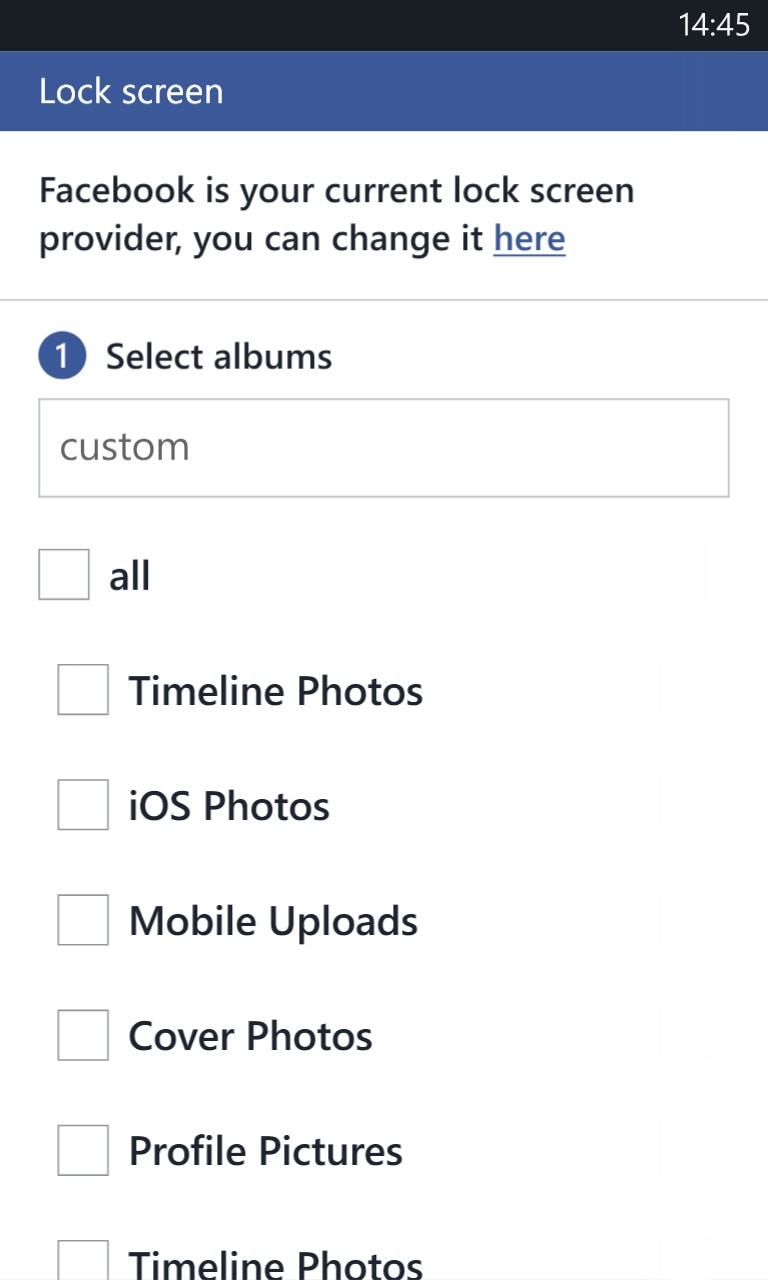Tap the "Mobile Uploads" album name
The height and width of the screenshot is (1280, 768).
(273, 921)
